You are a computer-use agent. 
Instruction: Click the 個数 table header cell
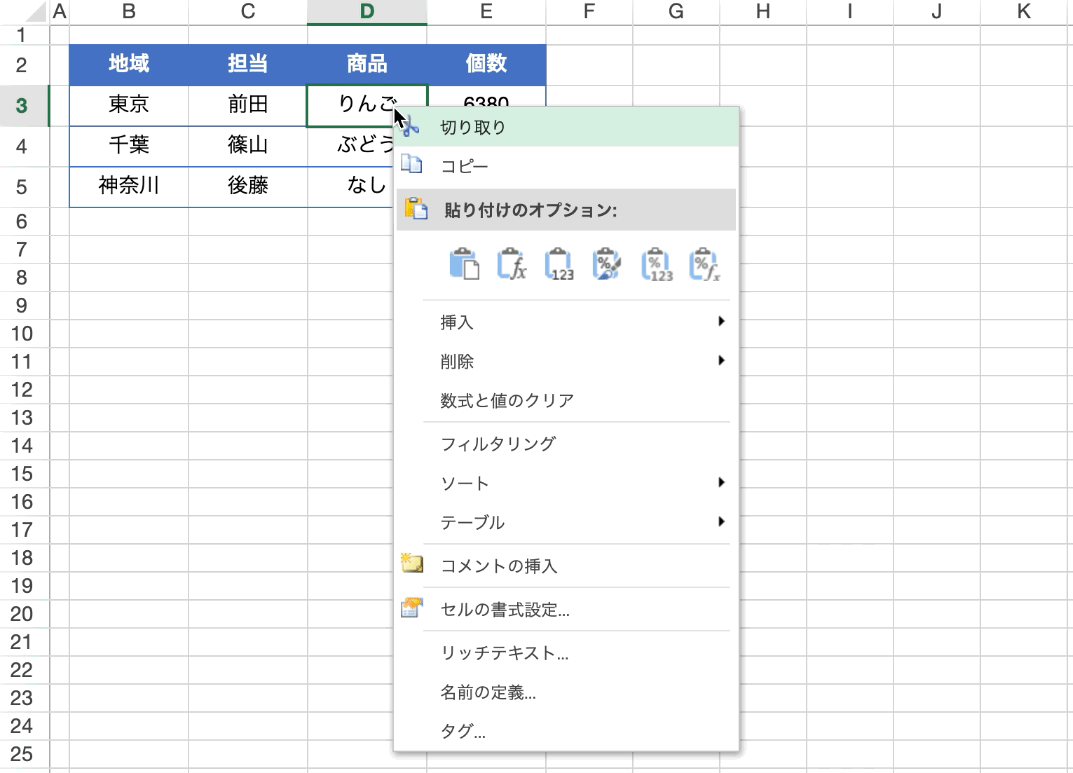pyautogui.click(x=487, y=65)
